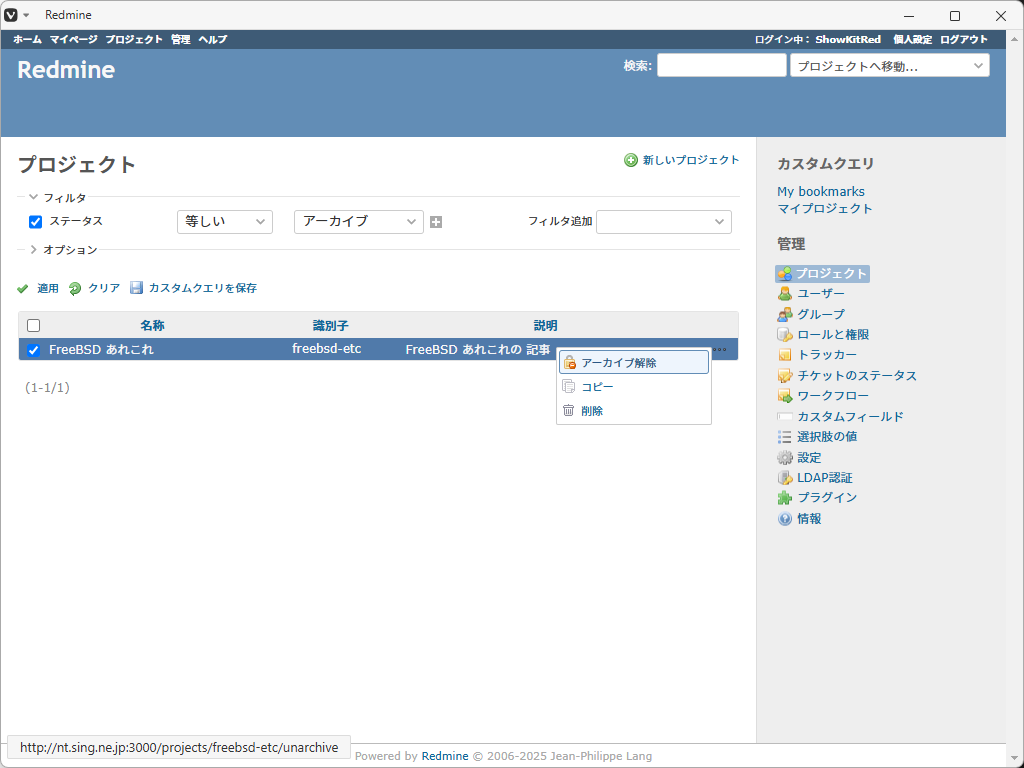Open the マイプロジェクト custom query
Viewport: 1024px width, 768px height.
click(825, 208)
